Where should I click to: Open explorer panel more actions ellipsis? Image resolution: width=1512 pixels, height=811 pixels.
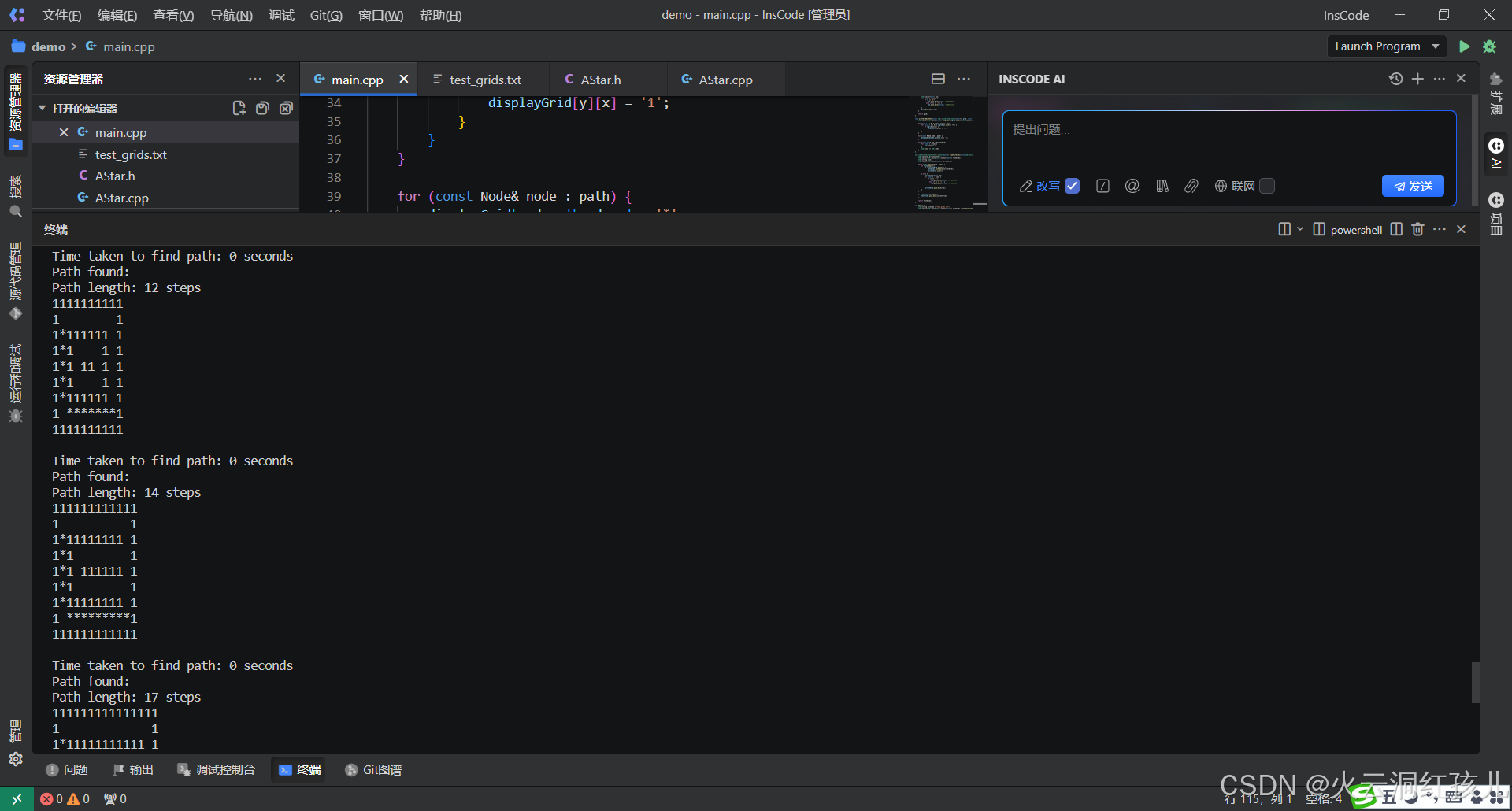(255, 79)
